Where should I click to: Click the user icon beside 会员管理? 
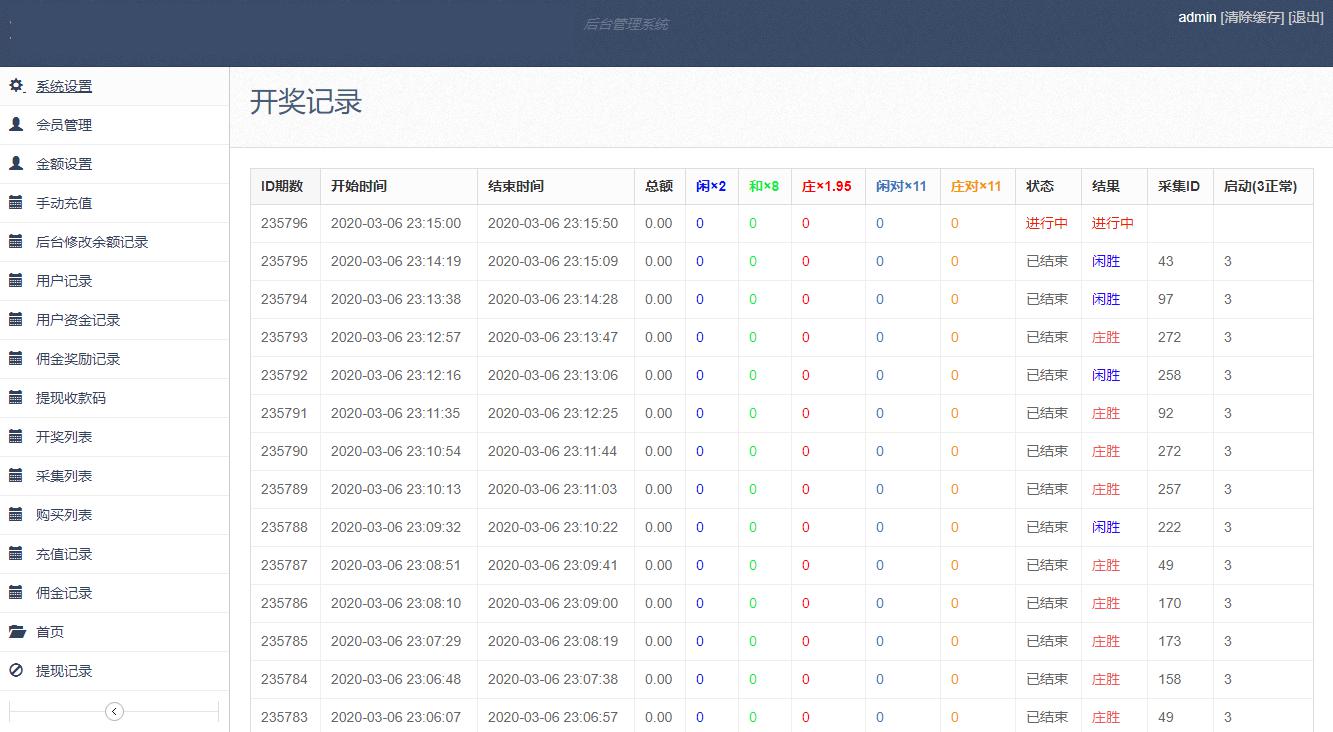[x=16, y=125]
